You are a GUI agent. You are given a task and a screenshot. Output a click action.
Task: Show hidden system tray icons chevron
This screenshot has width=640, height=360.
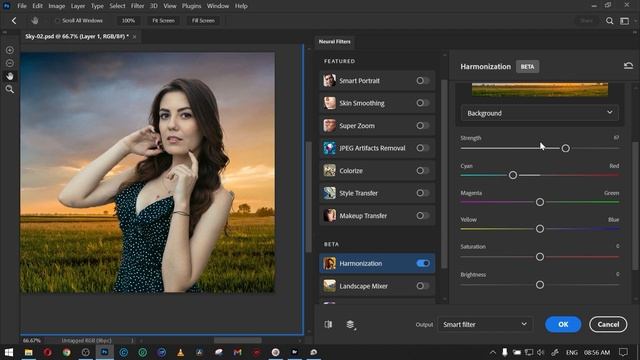click(493, 352)
